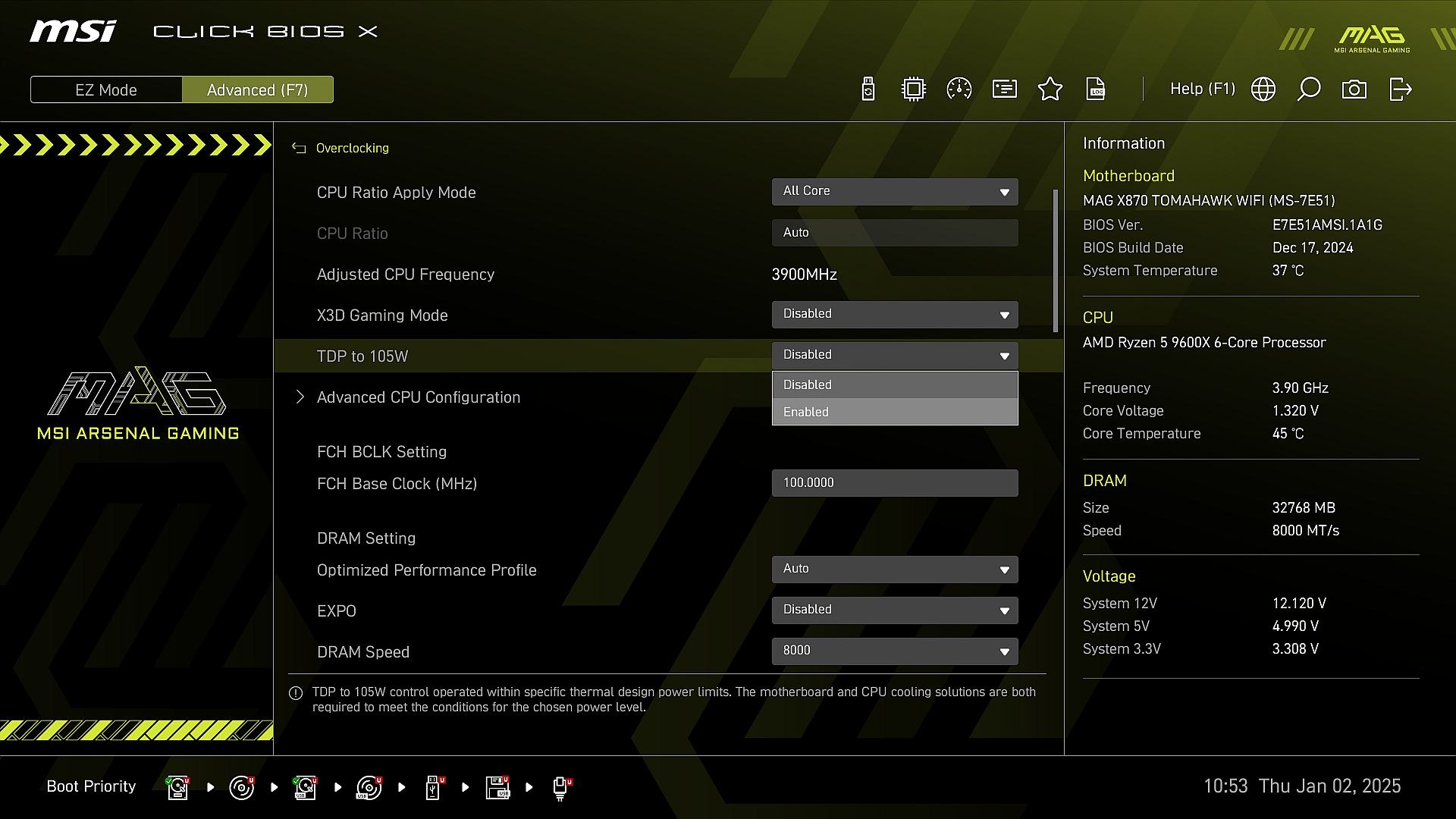The width and height of the screenshot is (1456, 819).
Task: Open the LOG file icon
Action: point(1096,89)
